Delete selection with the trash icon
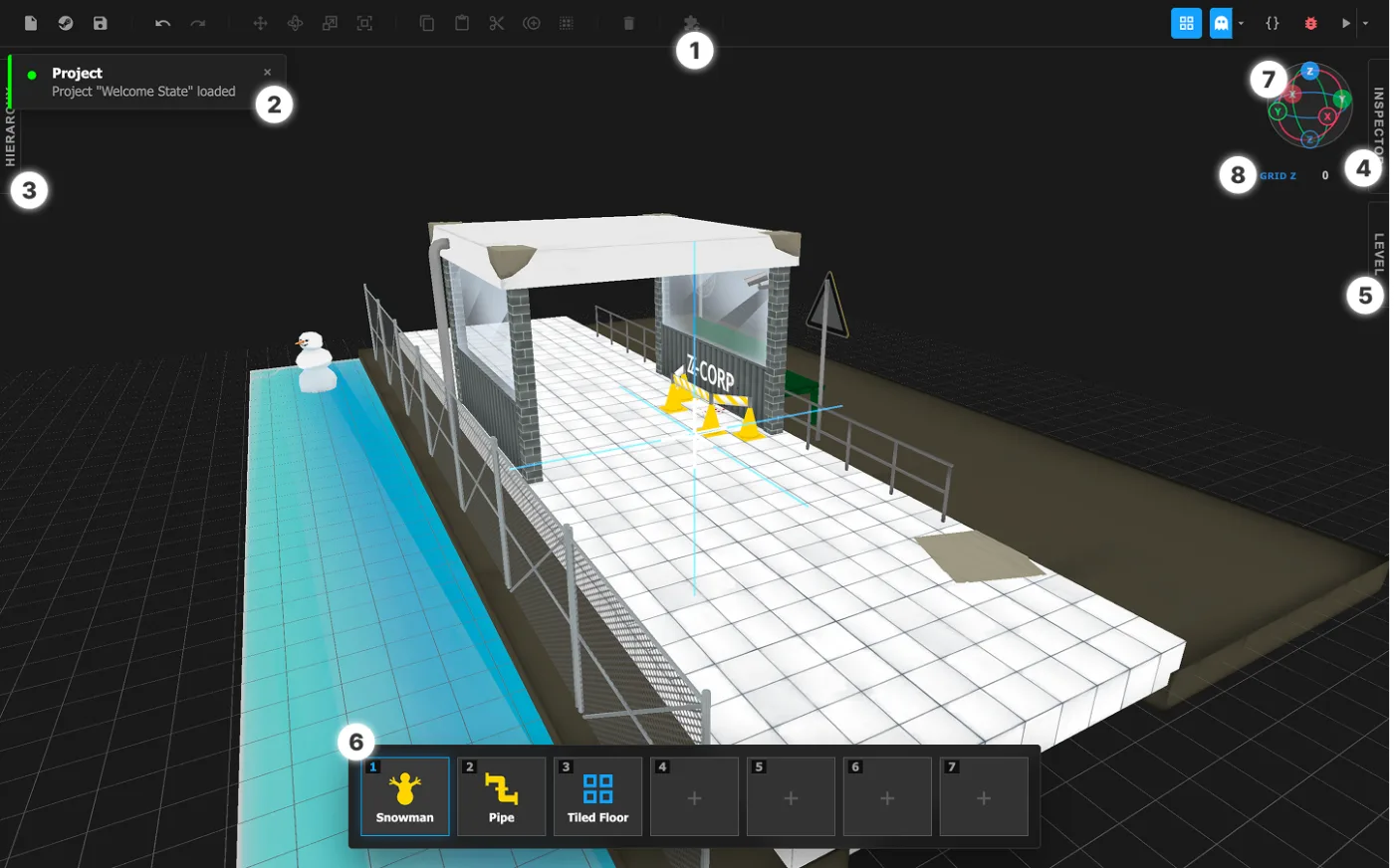 point(629,23)
